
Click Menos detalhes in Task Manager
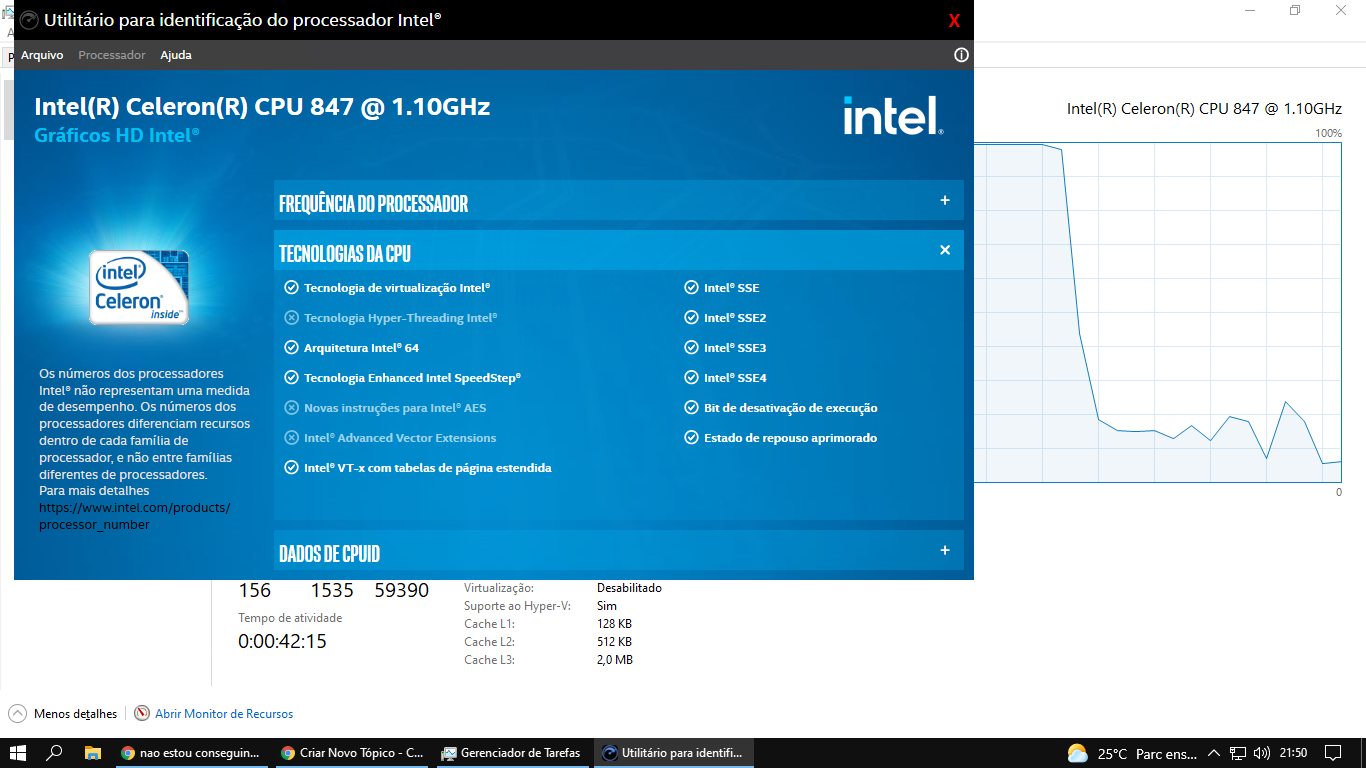coord(75,714)
